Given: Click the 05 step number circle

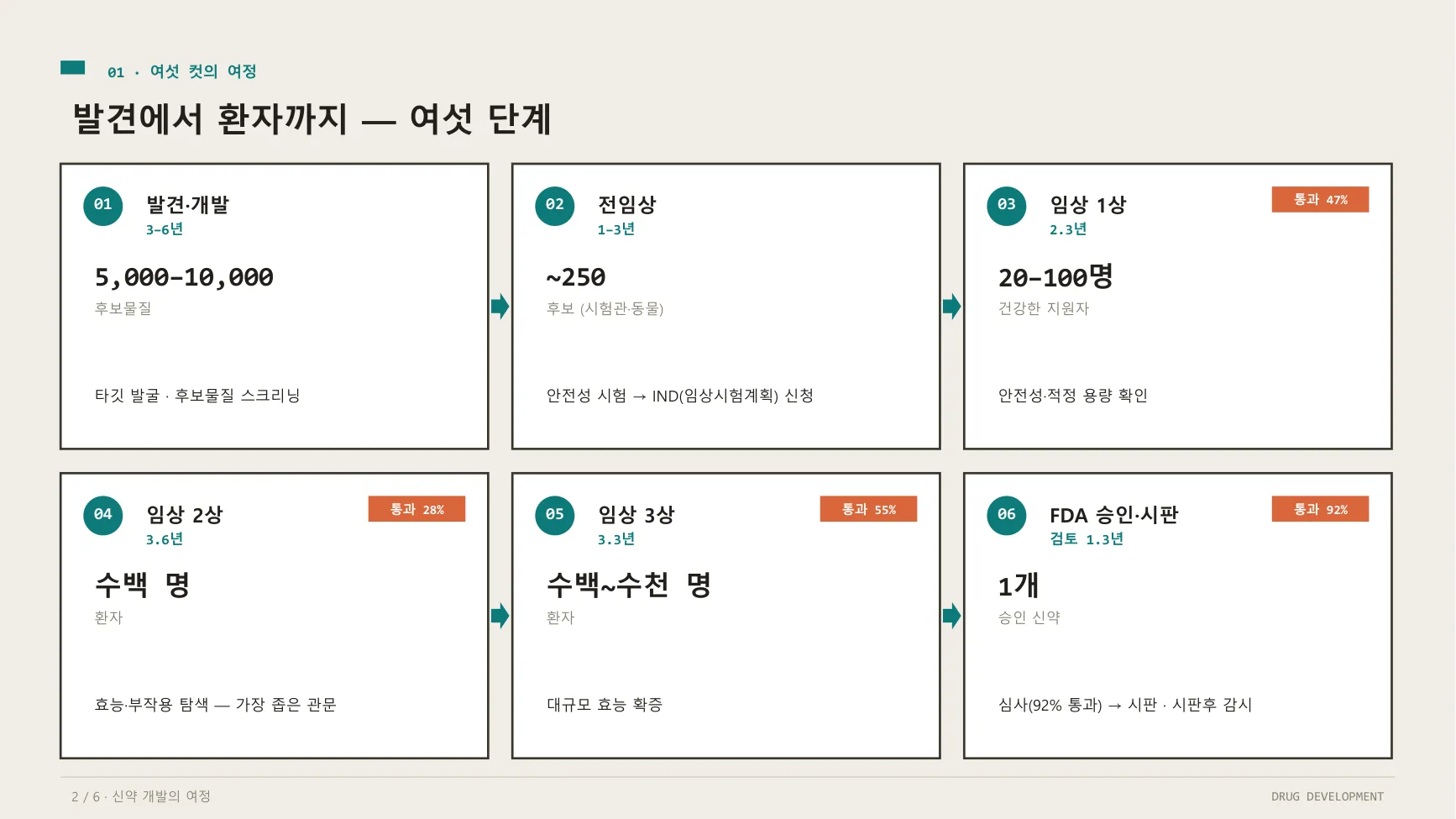Looking at the screenshot, I should coord(555,515).
